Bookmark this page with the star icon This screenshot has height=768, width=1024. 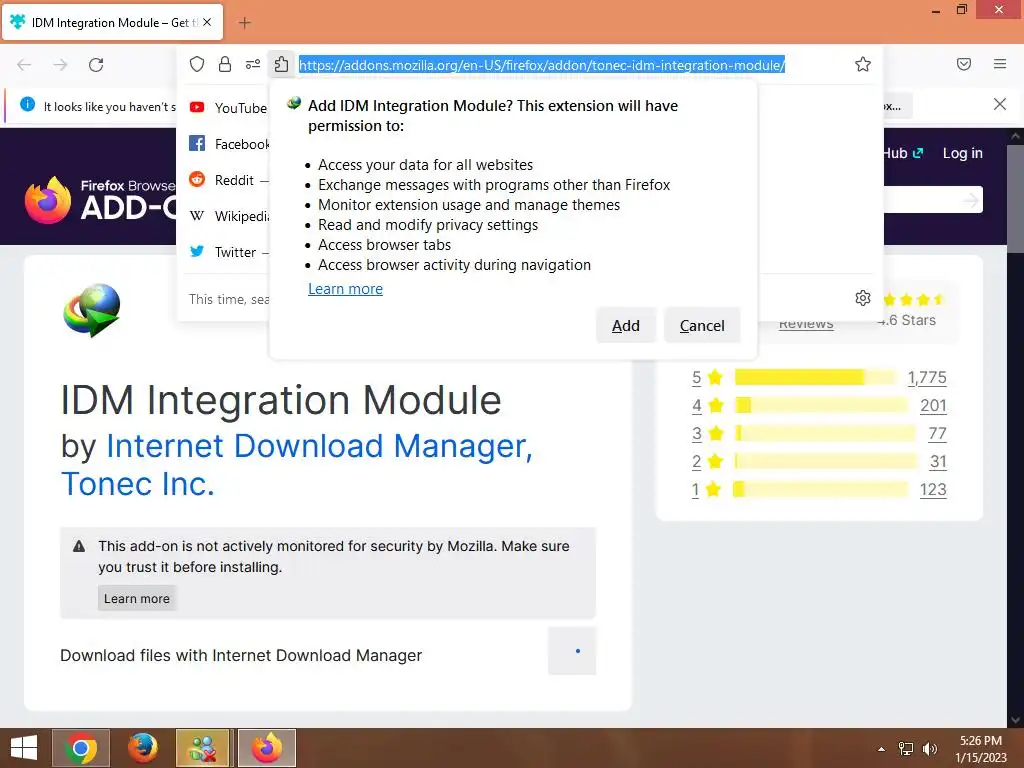(863, 64)
